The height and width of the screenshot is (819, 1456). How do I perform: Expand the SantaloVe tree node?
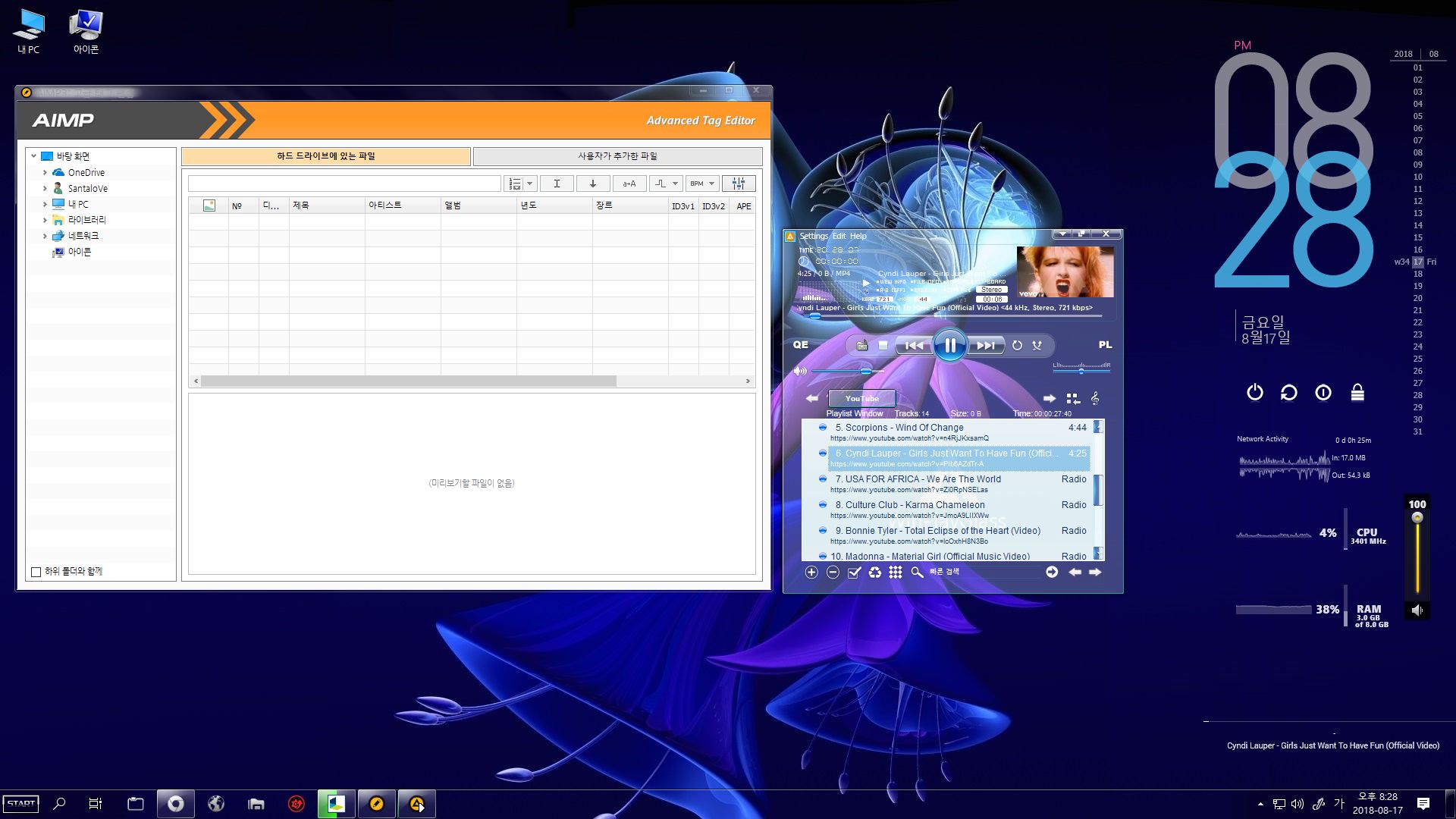click(x=45, y=189)
